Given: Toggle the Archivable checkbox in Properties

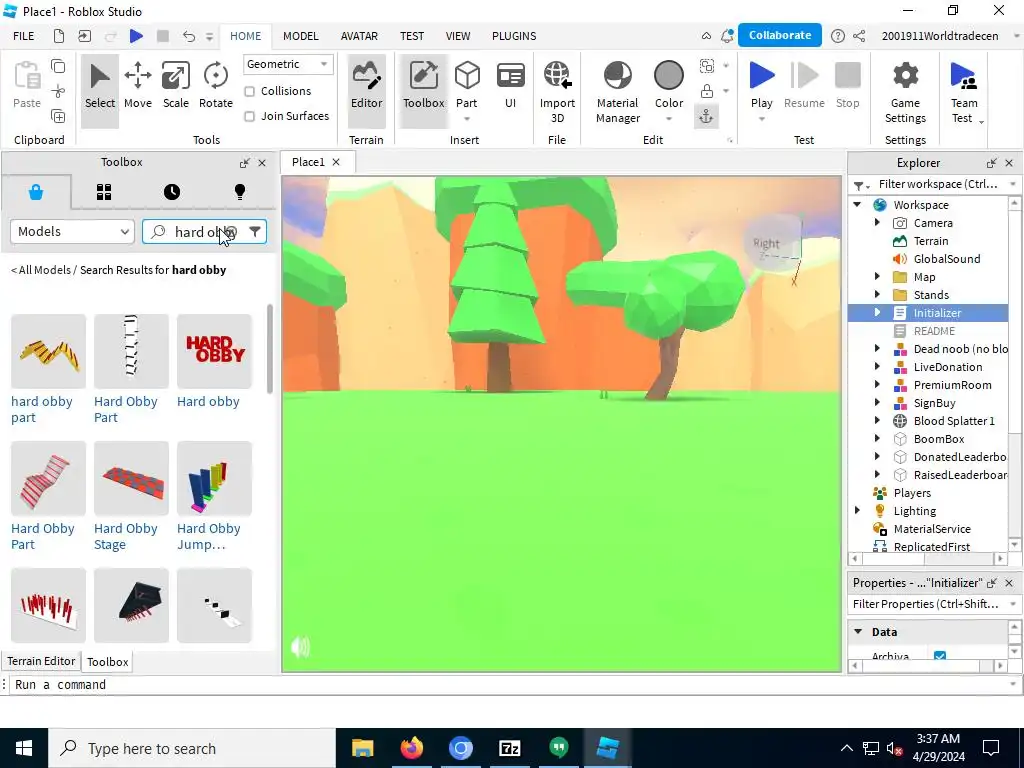Looking at the screenshot, I should 940,656.
